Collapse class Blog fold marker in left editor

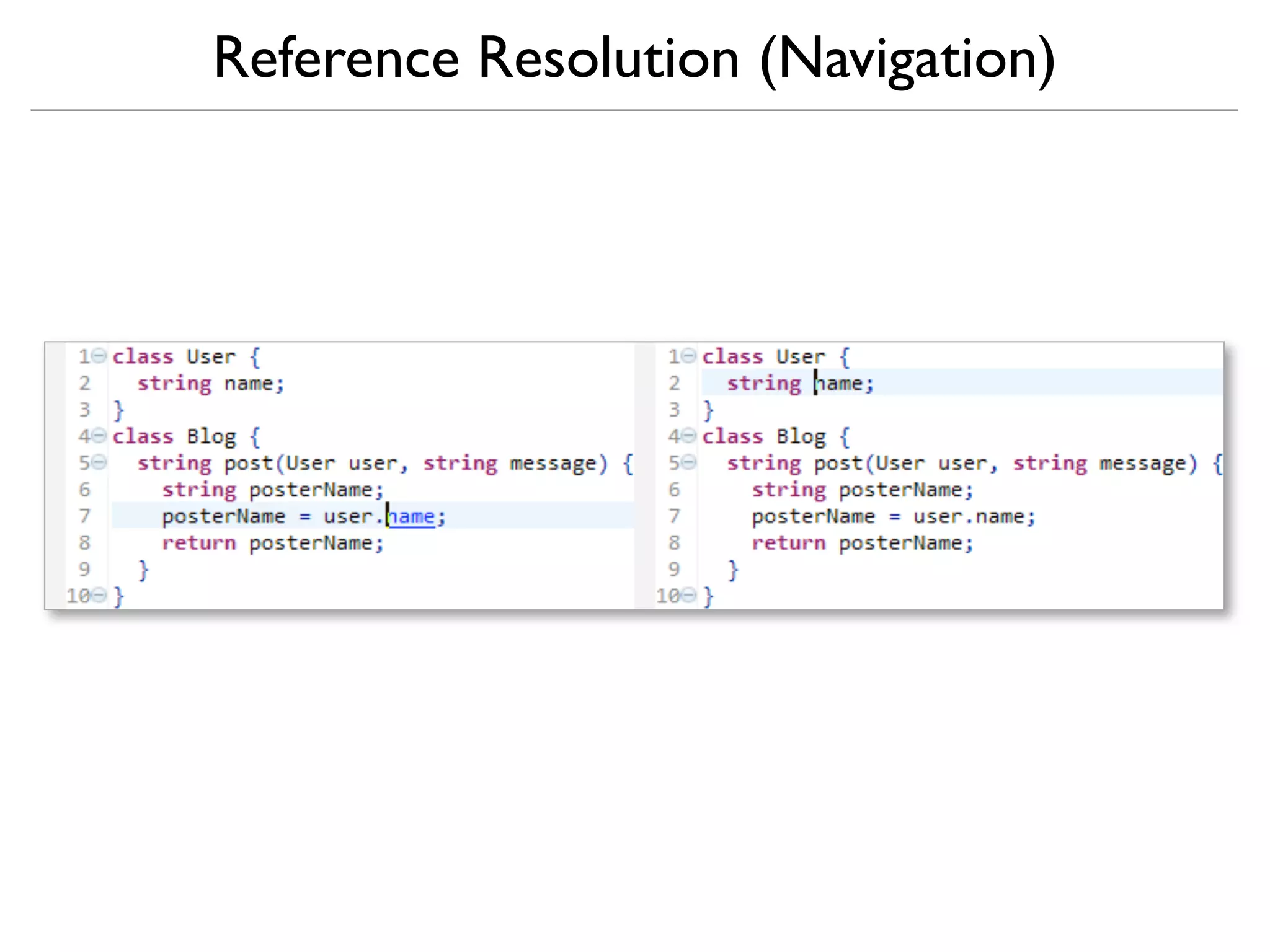tap(99, 436)
